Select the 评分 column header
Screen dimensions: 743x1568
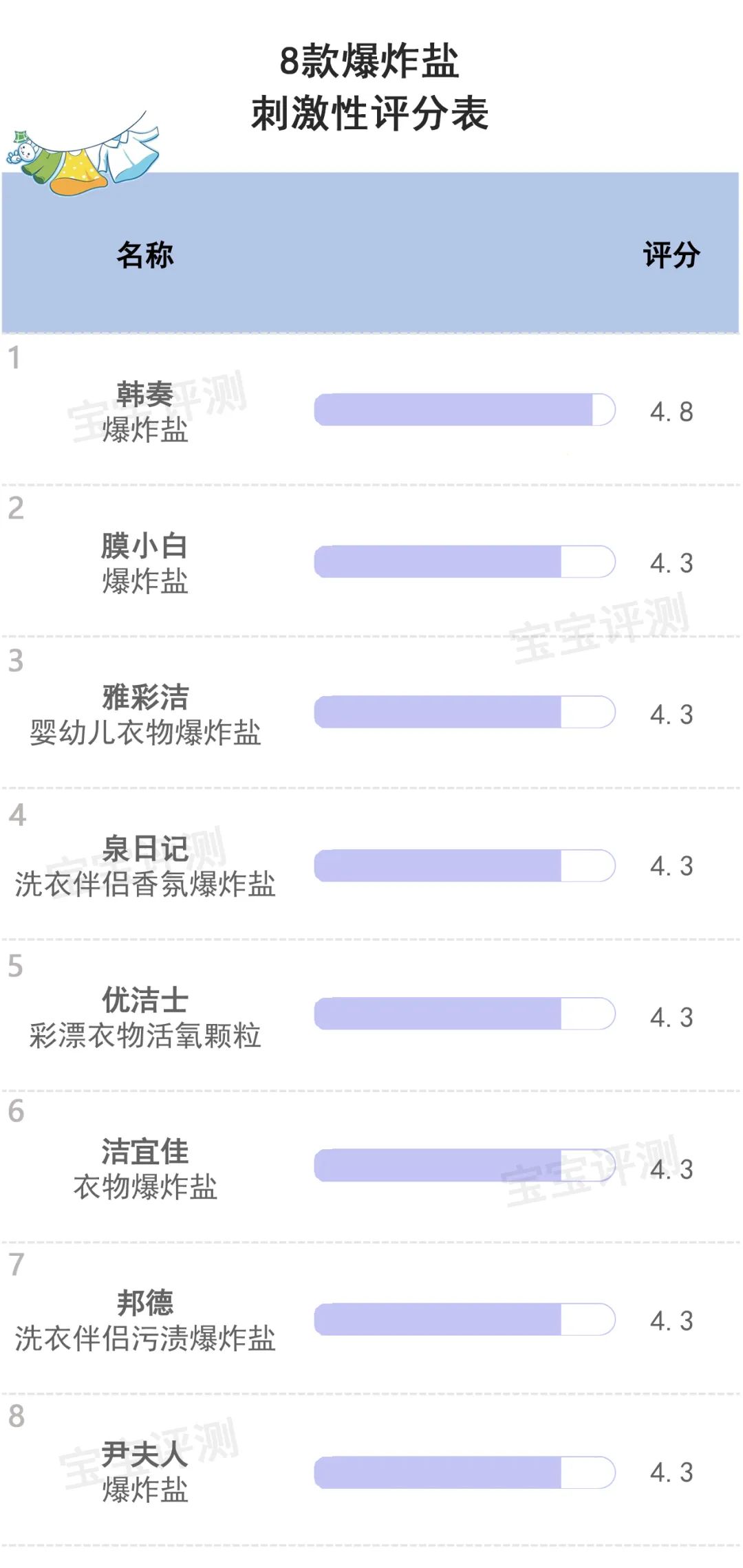click(x=671, y=255)
